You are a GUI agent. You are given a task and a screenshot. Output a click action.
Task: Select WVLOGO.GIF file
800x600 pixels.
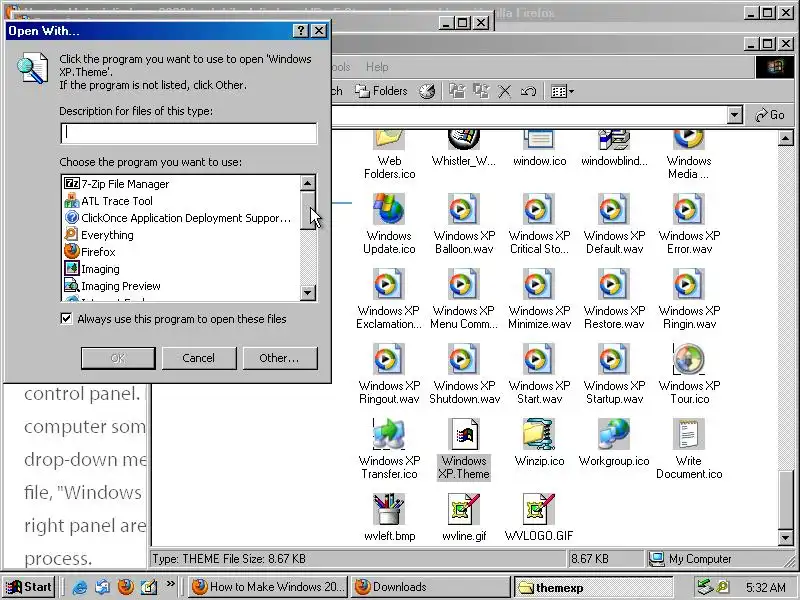pyautogui.click(x=539, y=517)
